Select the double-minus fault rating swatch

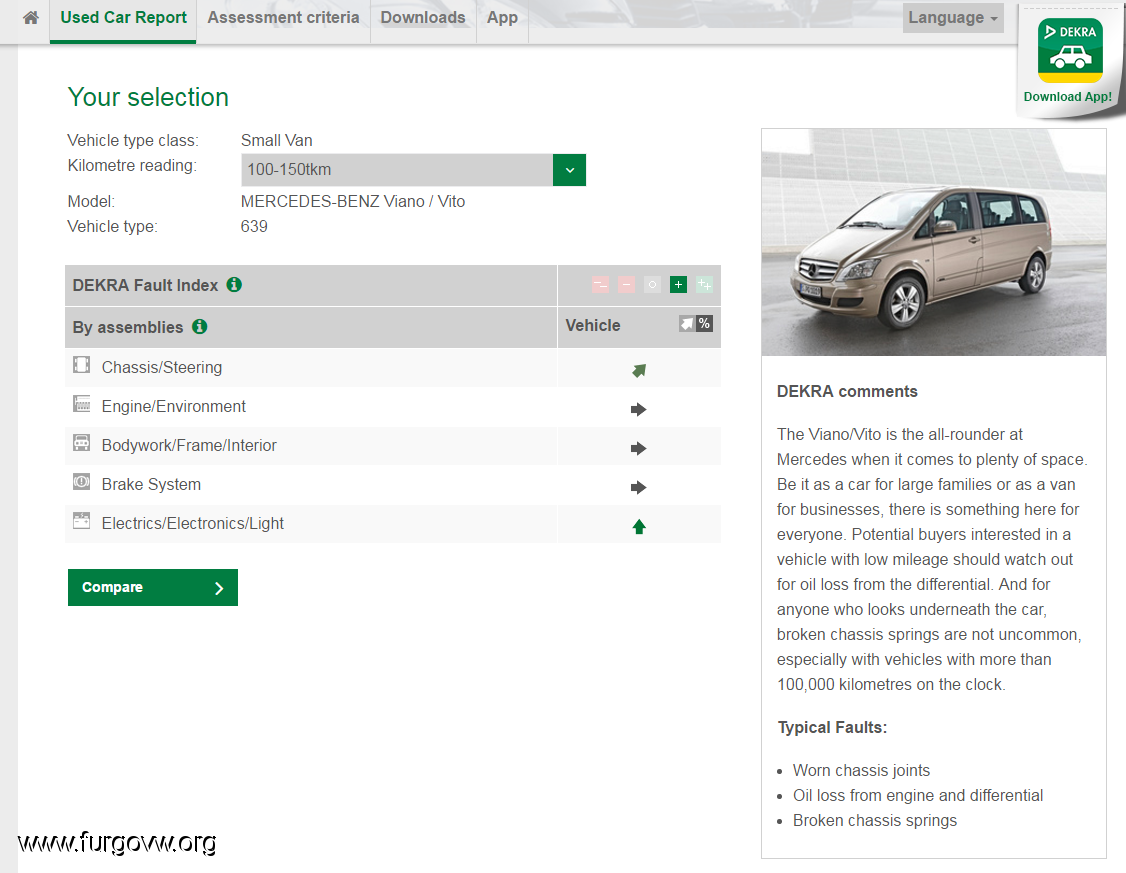tap(600, 285)
